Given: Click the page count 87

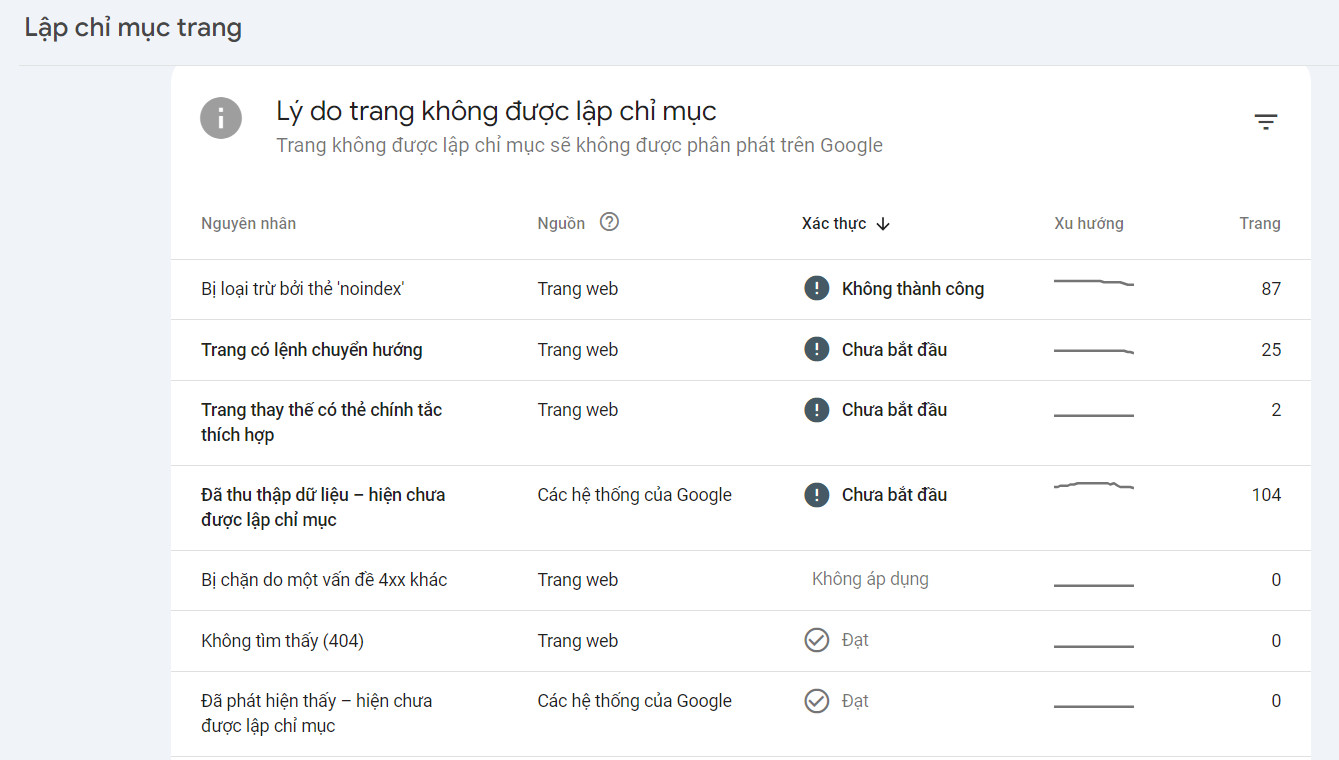Looking at the screenshot, I should pos(1271,289).
